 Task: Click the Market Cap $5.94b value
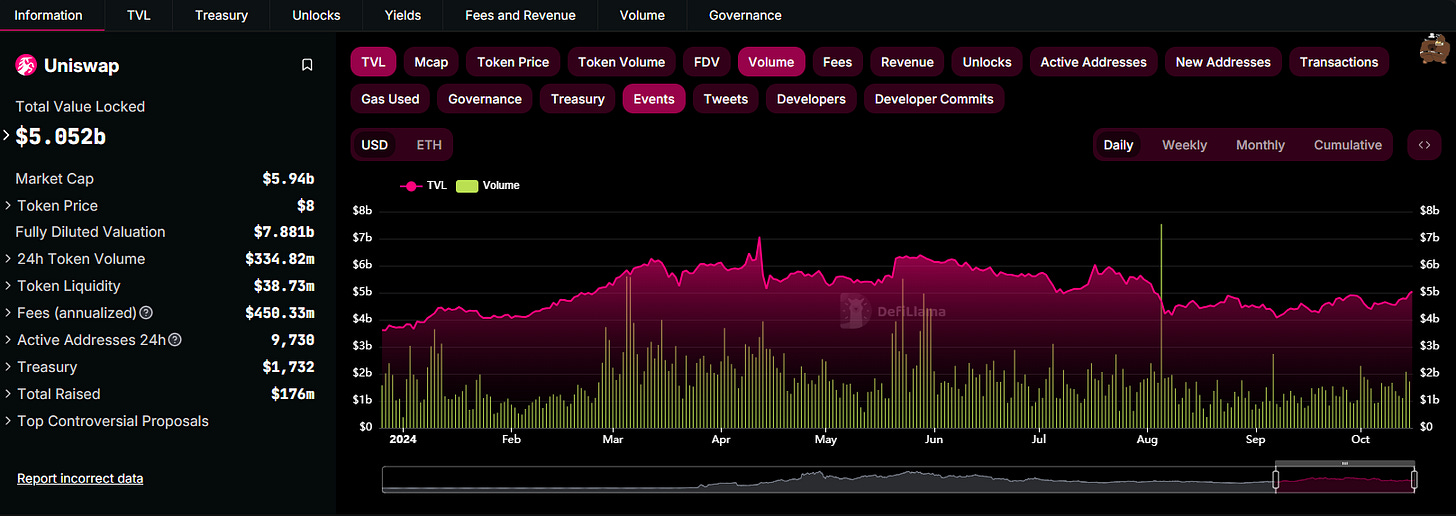(288, 179)
